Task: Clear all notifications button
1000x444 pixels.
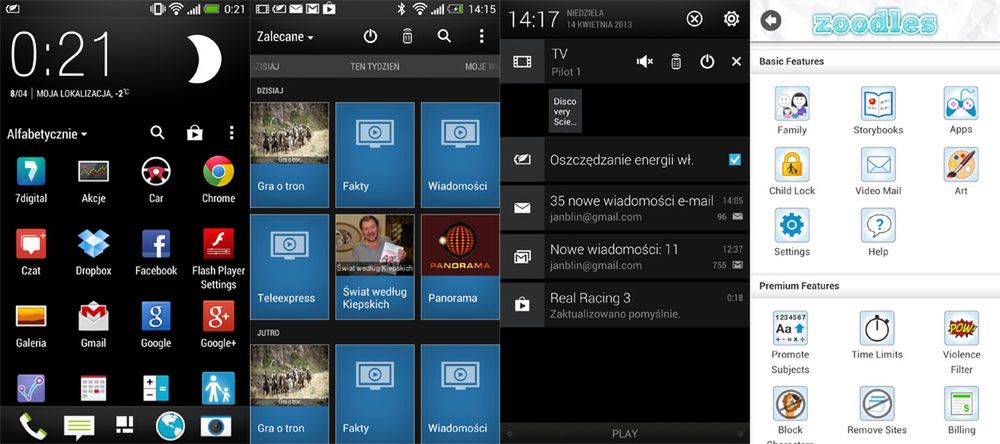Action: (x=694, y=18)
